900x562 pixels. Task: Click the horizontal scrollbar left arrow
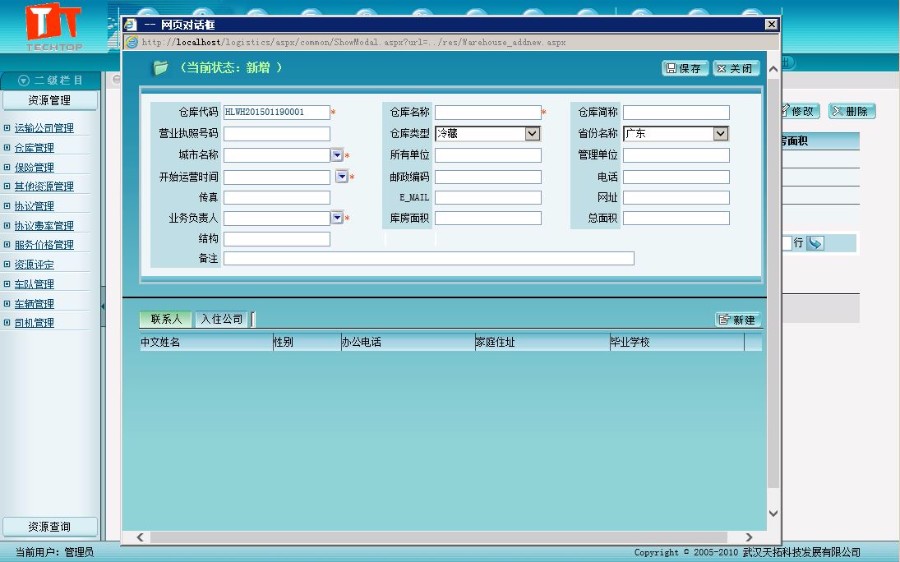click(x=140, y=537)
